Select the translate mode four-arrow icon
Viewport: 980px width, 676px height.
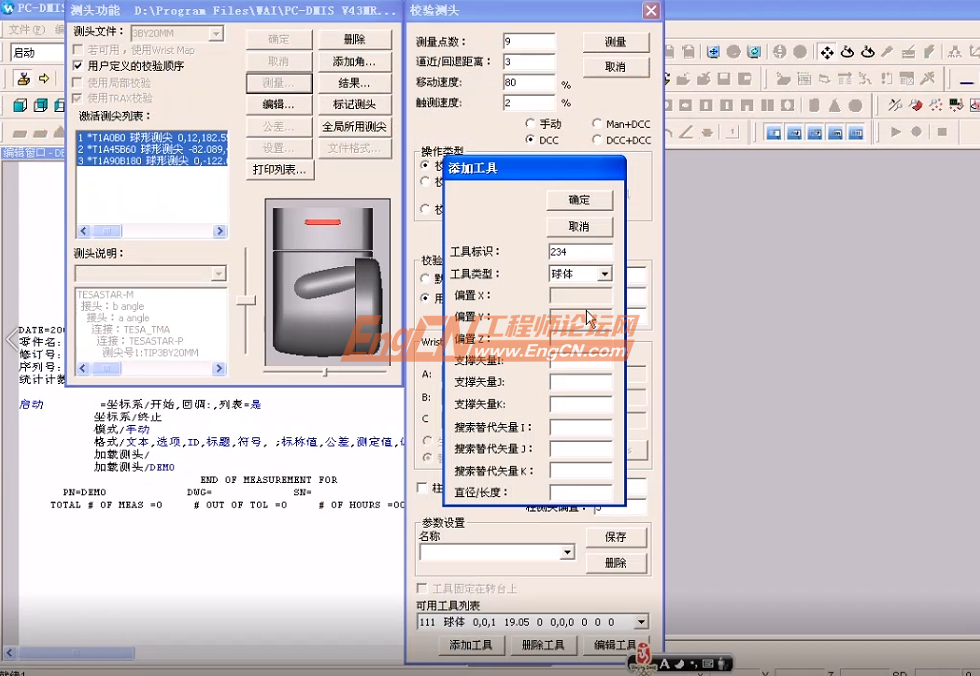point(826,52)
